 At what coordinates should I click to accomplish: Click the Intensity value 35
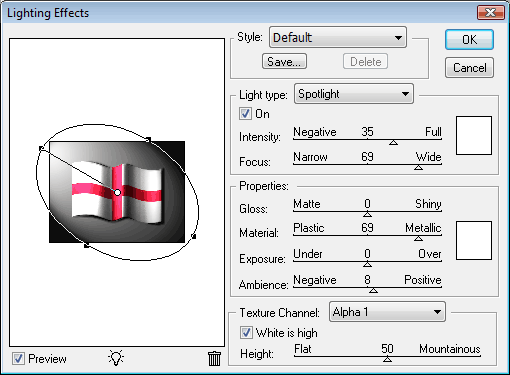[x=367, y=132]
